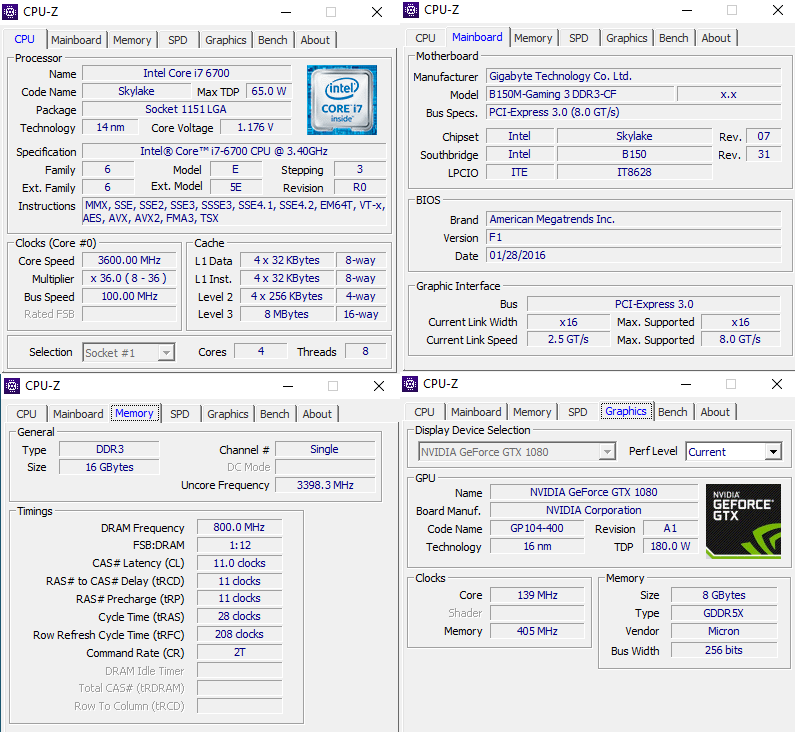Click the 16 GBytes memory size value

(110, 467)
